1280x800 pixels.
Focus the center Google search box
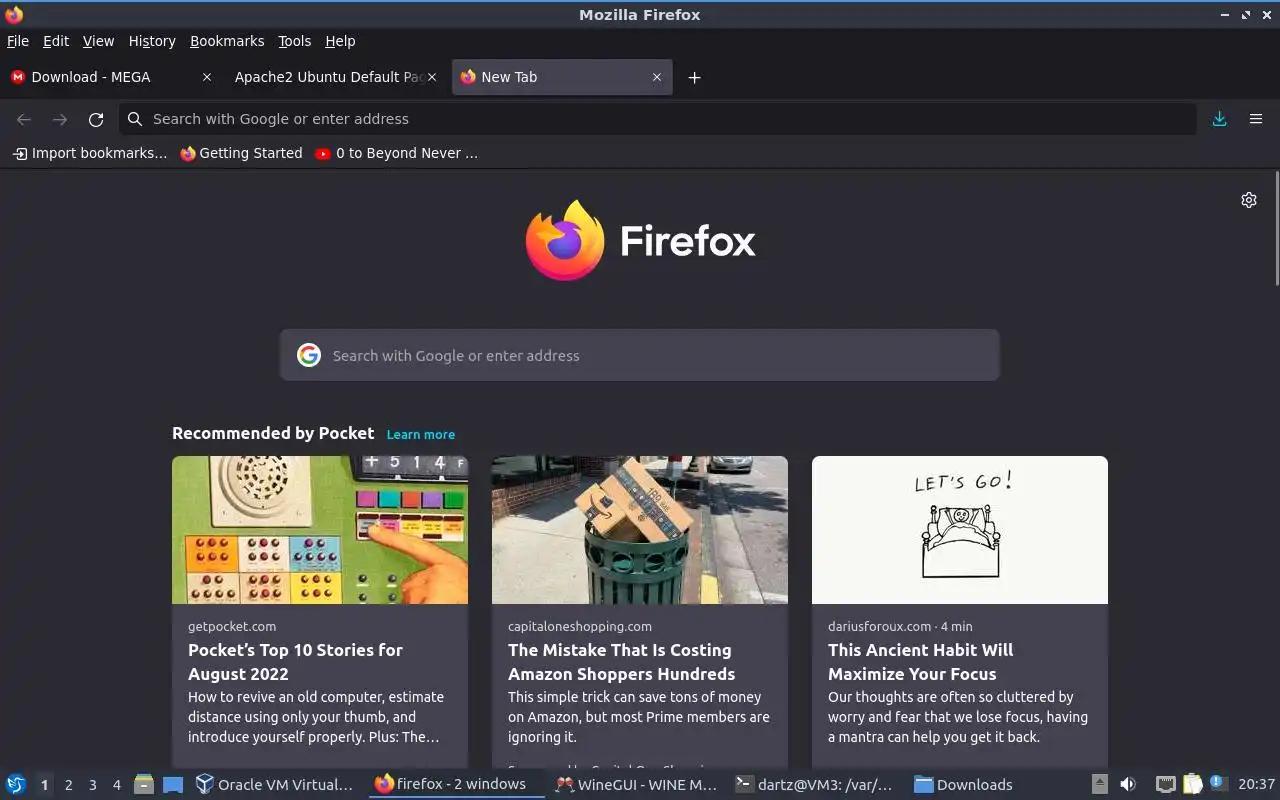pos(640,355)
